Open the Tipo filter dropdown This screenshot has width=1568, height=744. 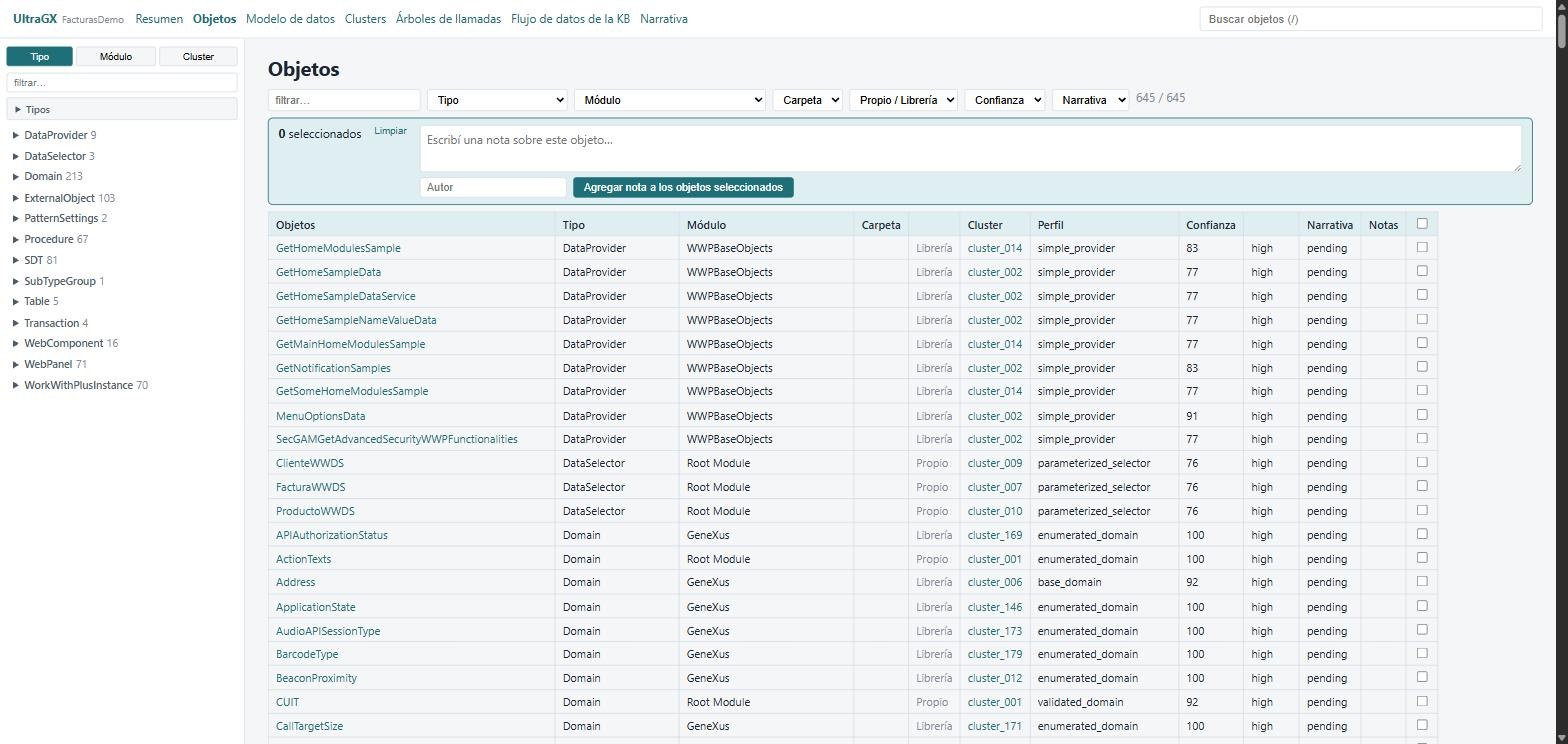[497, 100]
